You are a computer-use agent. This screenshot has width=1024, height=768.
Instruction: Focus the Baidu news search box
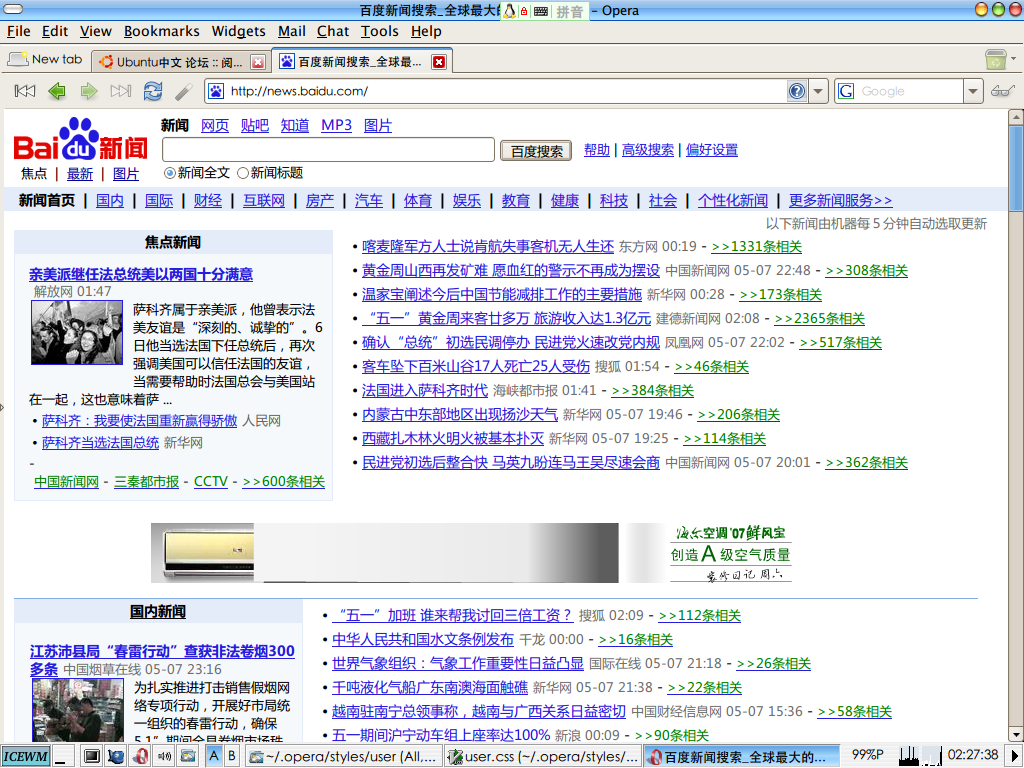(328, 150)
